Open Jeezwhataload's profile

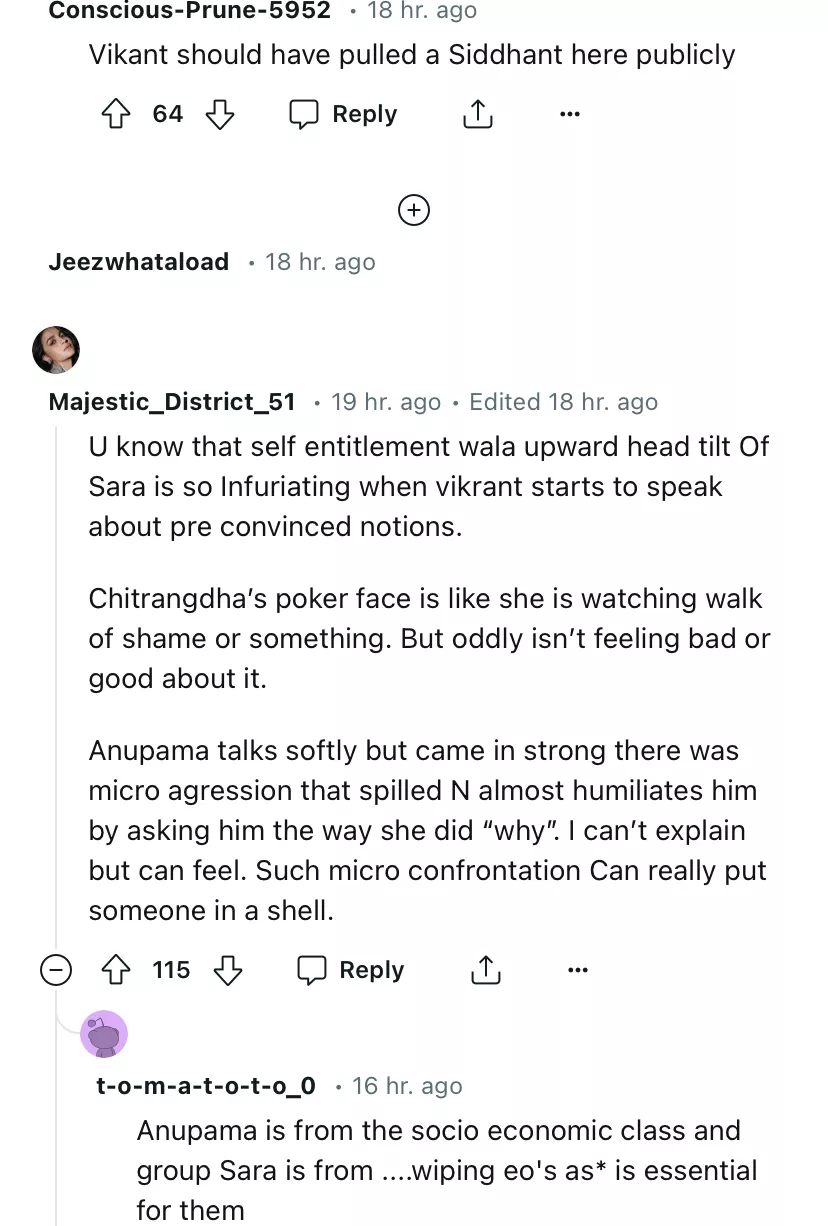(x=138, y=262)
